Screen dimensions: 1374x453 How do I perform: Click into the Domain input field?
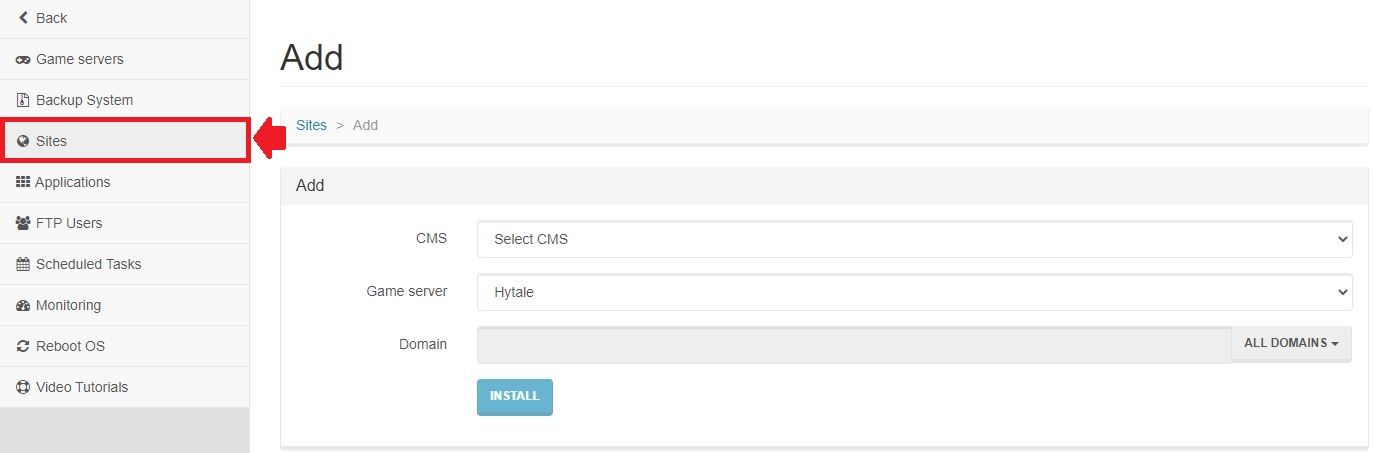[x=853, y=344]
